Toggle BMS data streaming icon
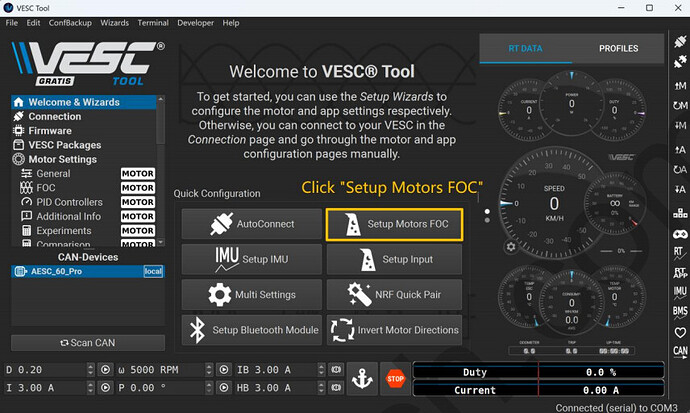This screenshot has width=690, height=413. [x=680, y=313]
